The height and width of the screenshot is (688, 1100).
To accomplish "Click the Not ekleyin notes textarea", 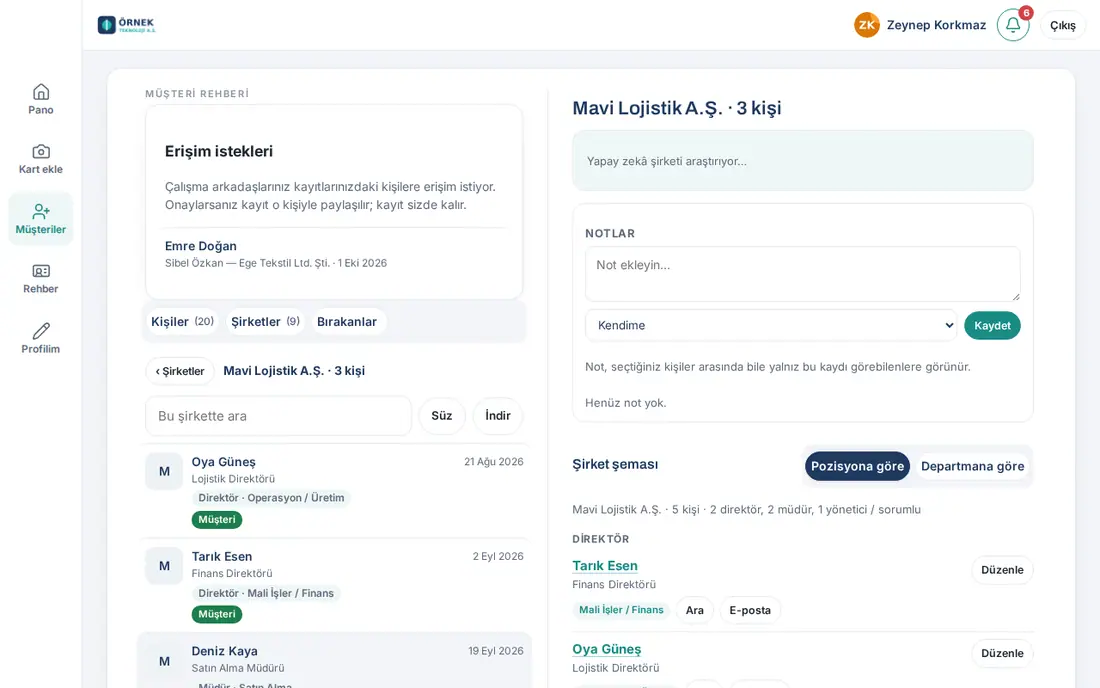I will pos(803,274).
